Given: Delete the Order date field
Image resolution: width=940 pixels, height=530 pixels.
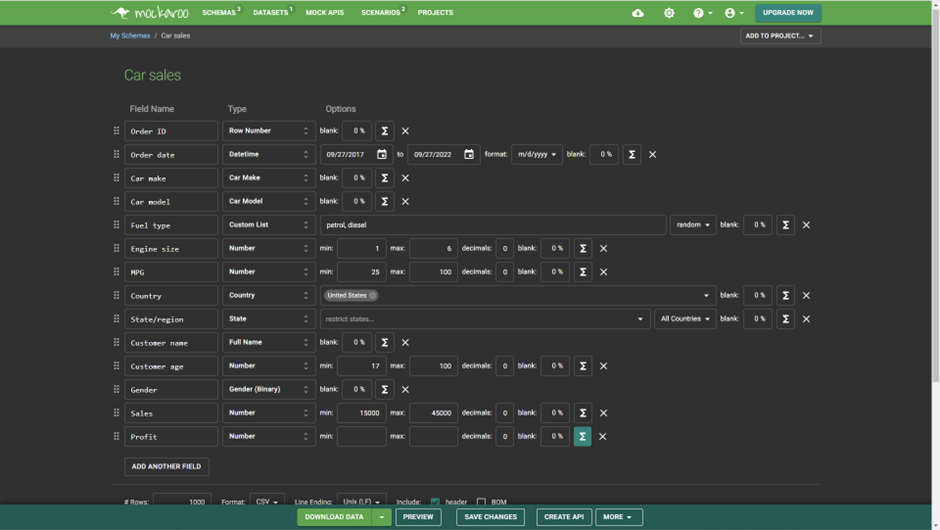Looking at the screenshot, I should (652, 154).
